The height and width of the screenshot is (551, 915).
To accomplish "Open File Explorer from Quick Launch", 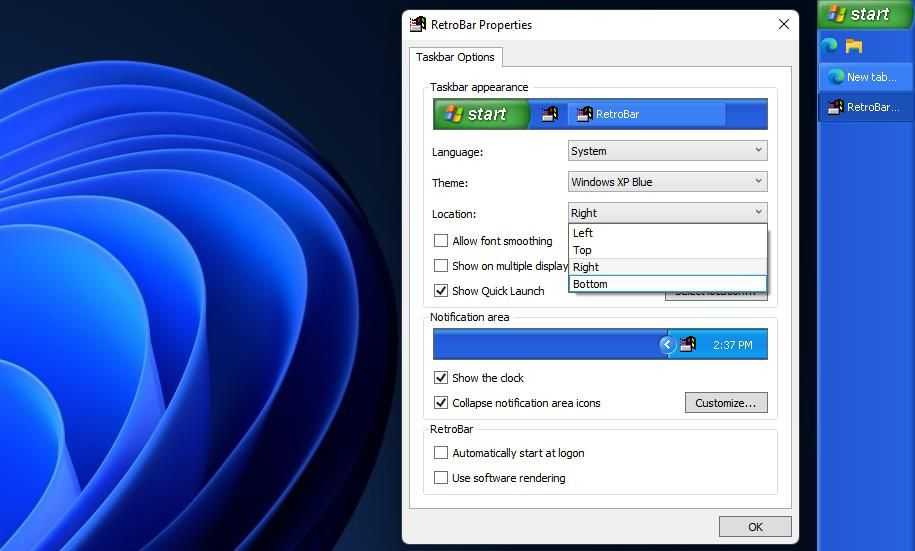I will click(x=854, y=46).
